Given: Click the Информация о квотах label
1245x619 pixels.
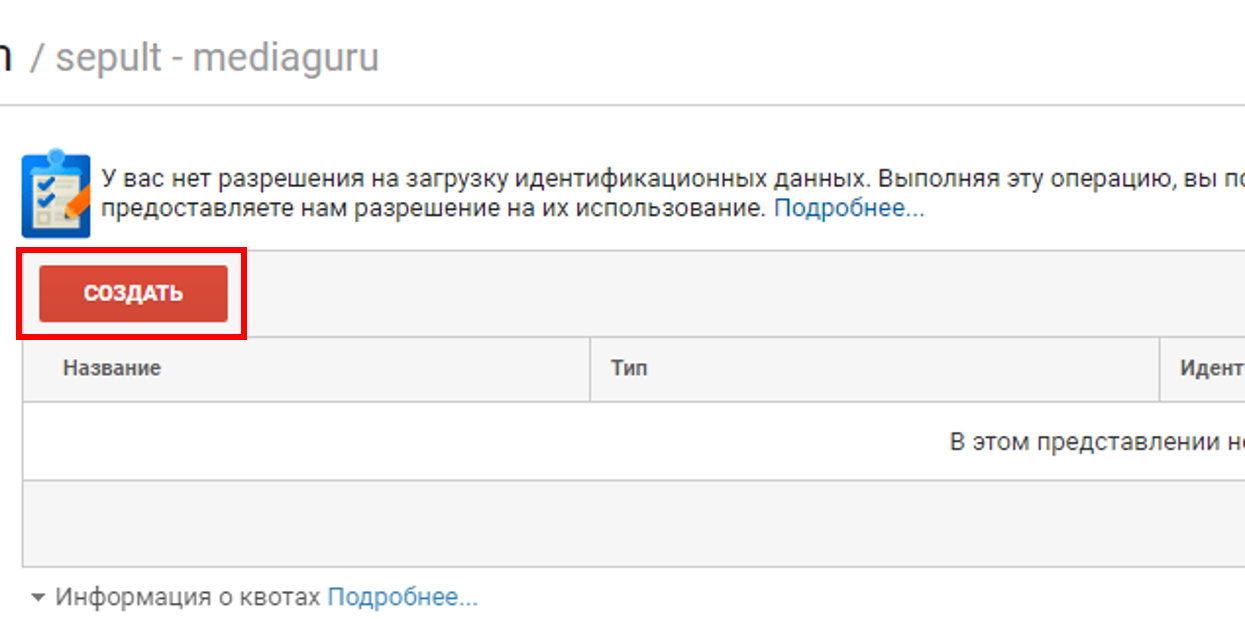Looking at the screenshot, I should [x=188, y=598].
